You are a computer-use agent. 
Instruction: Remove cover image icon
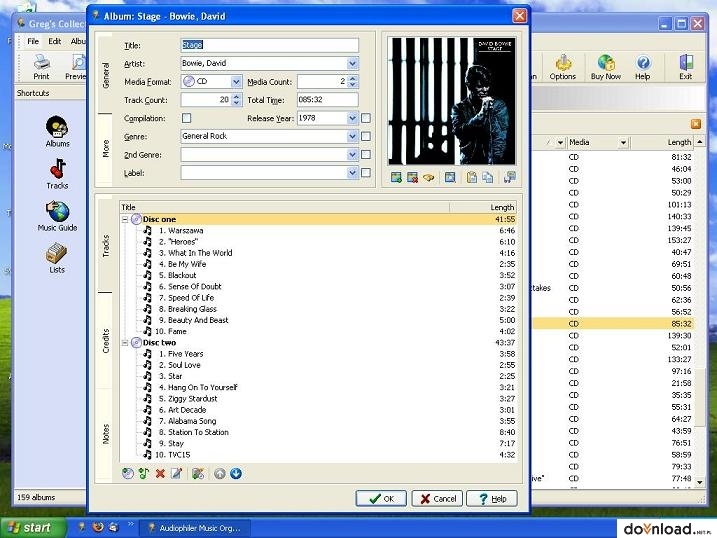coord(412,177)
